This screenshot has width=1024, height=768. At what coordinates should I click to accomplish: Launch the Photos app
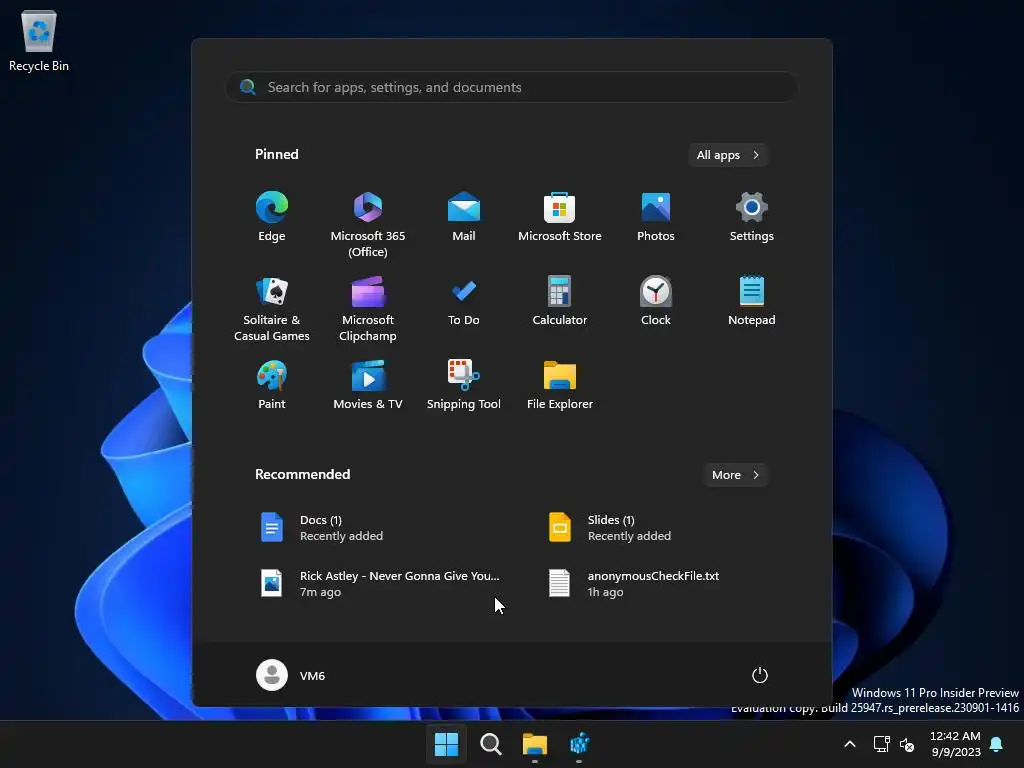[x=656, y=217]
